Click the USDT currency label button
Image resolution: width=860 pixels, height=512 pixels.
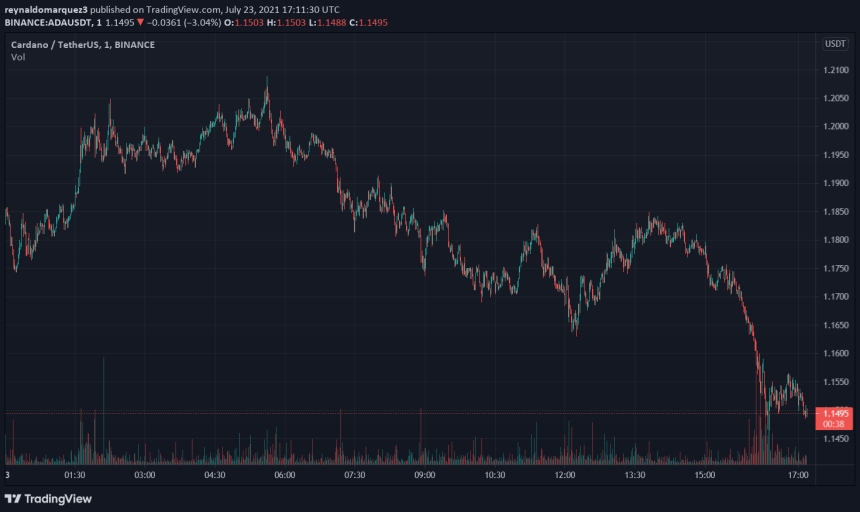tap(835, 44)
